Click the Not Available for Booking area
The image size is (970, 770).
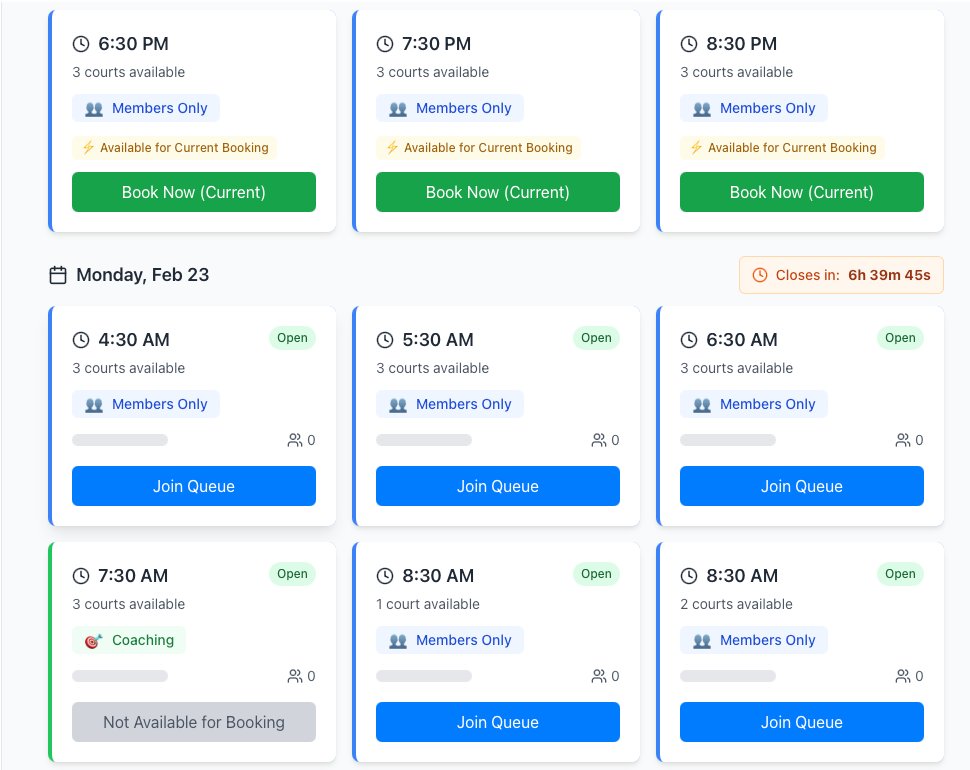[193, 722]
